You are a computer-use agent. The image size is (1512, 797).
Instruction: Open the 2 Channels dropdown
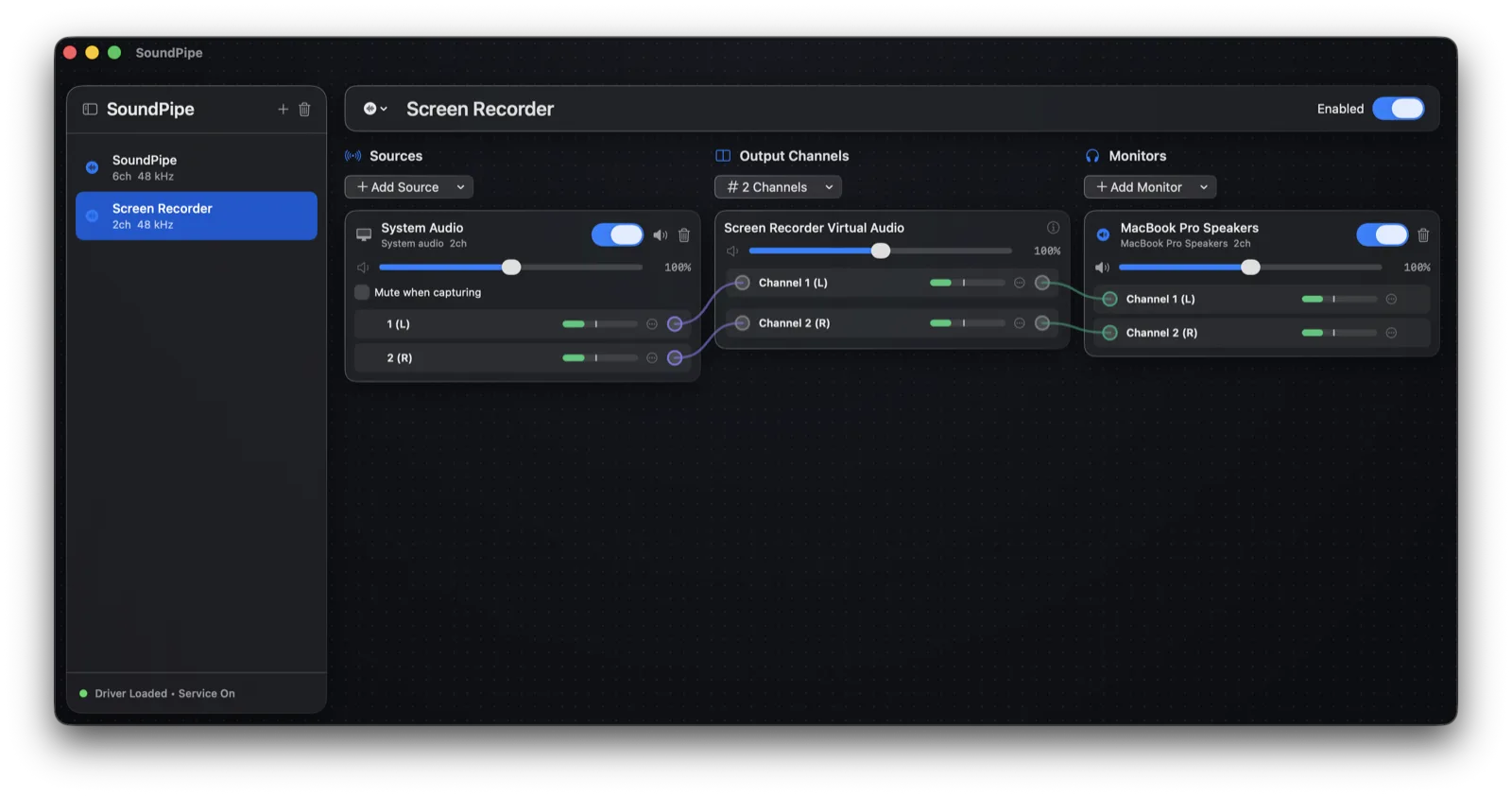coord(778,187)
